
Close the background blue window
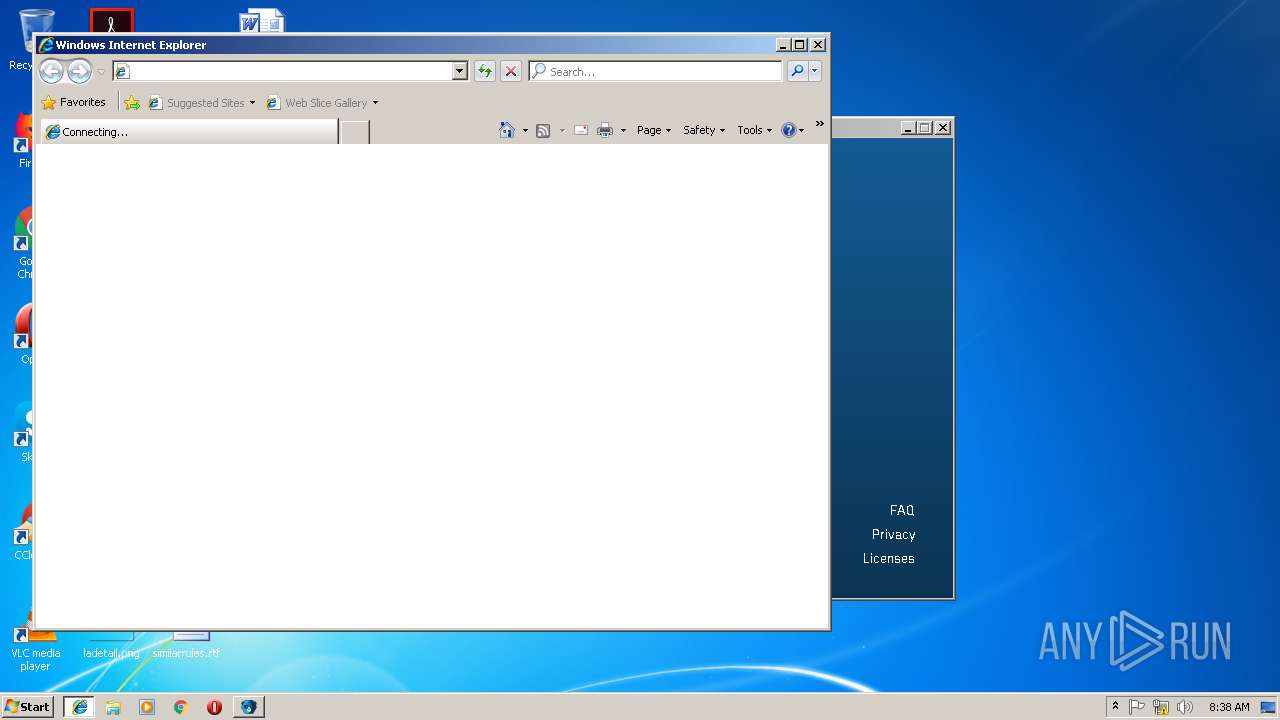point(942,128)
